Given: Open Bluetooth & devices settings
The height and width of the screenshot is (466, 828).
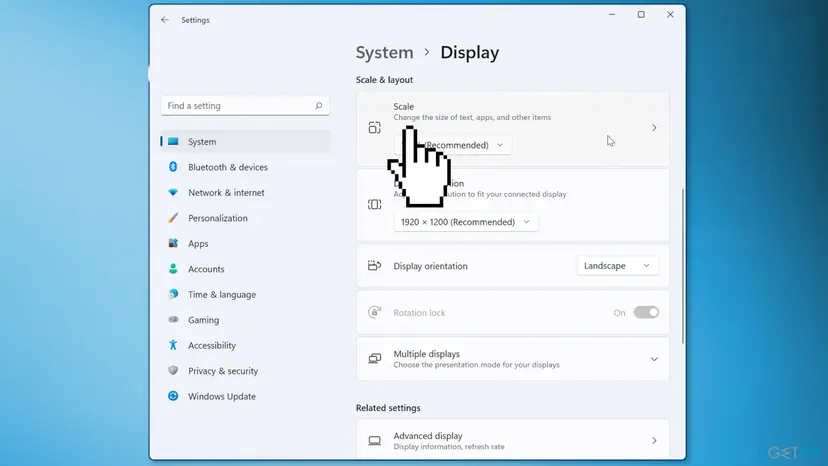Looking at the screenshot, I should [x=245, y=167].
